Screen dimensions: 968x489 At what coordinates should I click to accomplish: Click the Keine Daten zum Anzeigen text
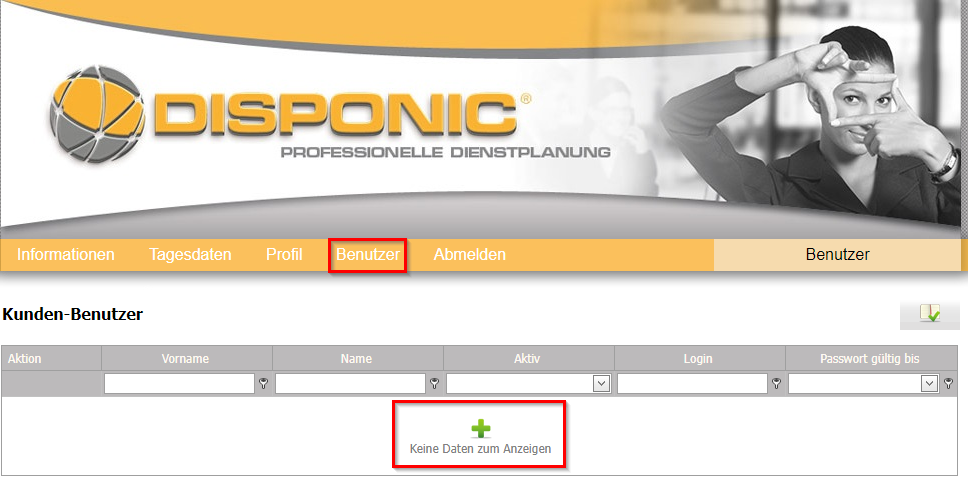(x=480, y=449)
